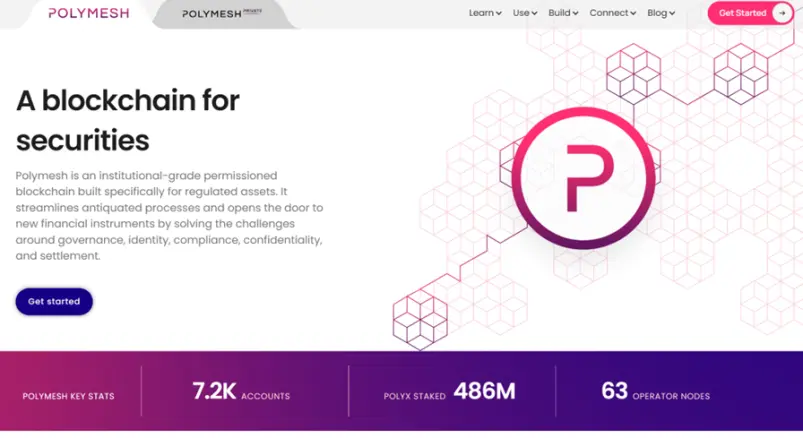Click the 63 operator nodes statistic
The height and width of the screenshot is (438, 803).
point(656,391)
